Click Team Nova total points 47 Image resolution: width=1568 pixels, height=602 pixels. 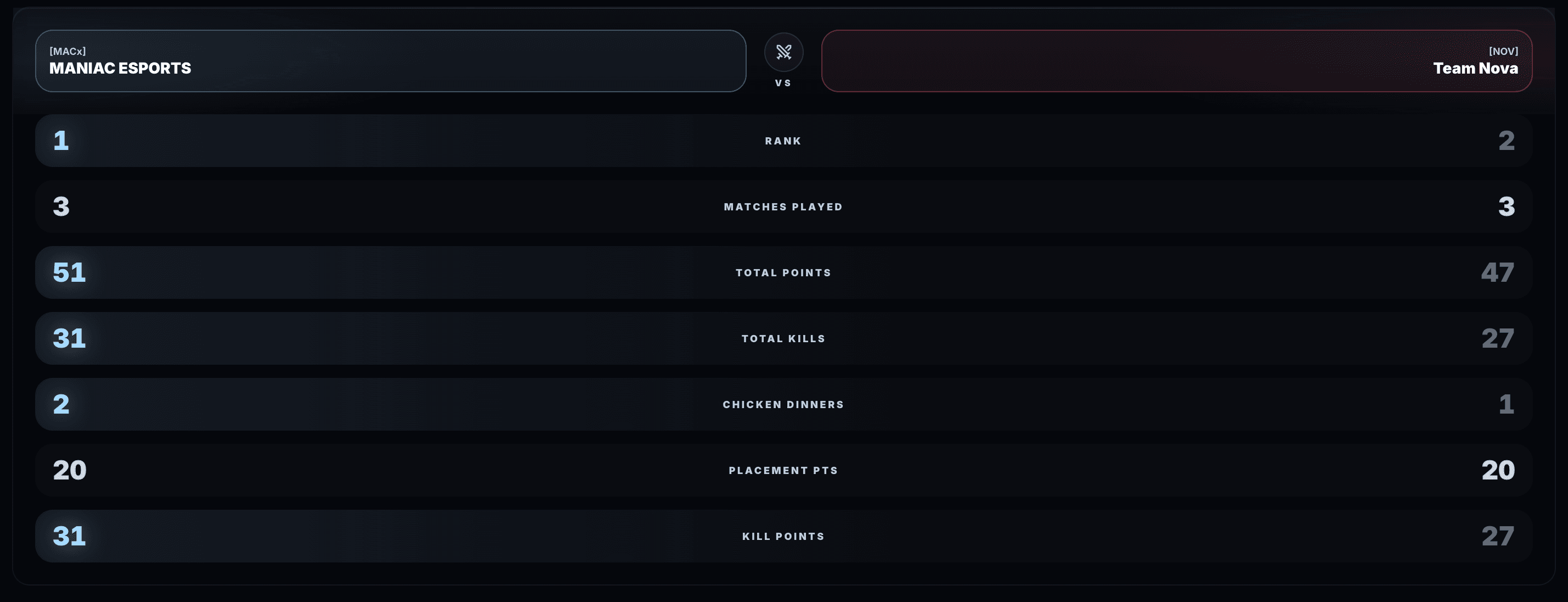(1497, 272)
